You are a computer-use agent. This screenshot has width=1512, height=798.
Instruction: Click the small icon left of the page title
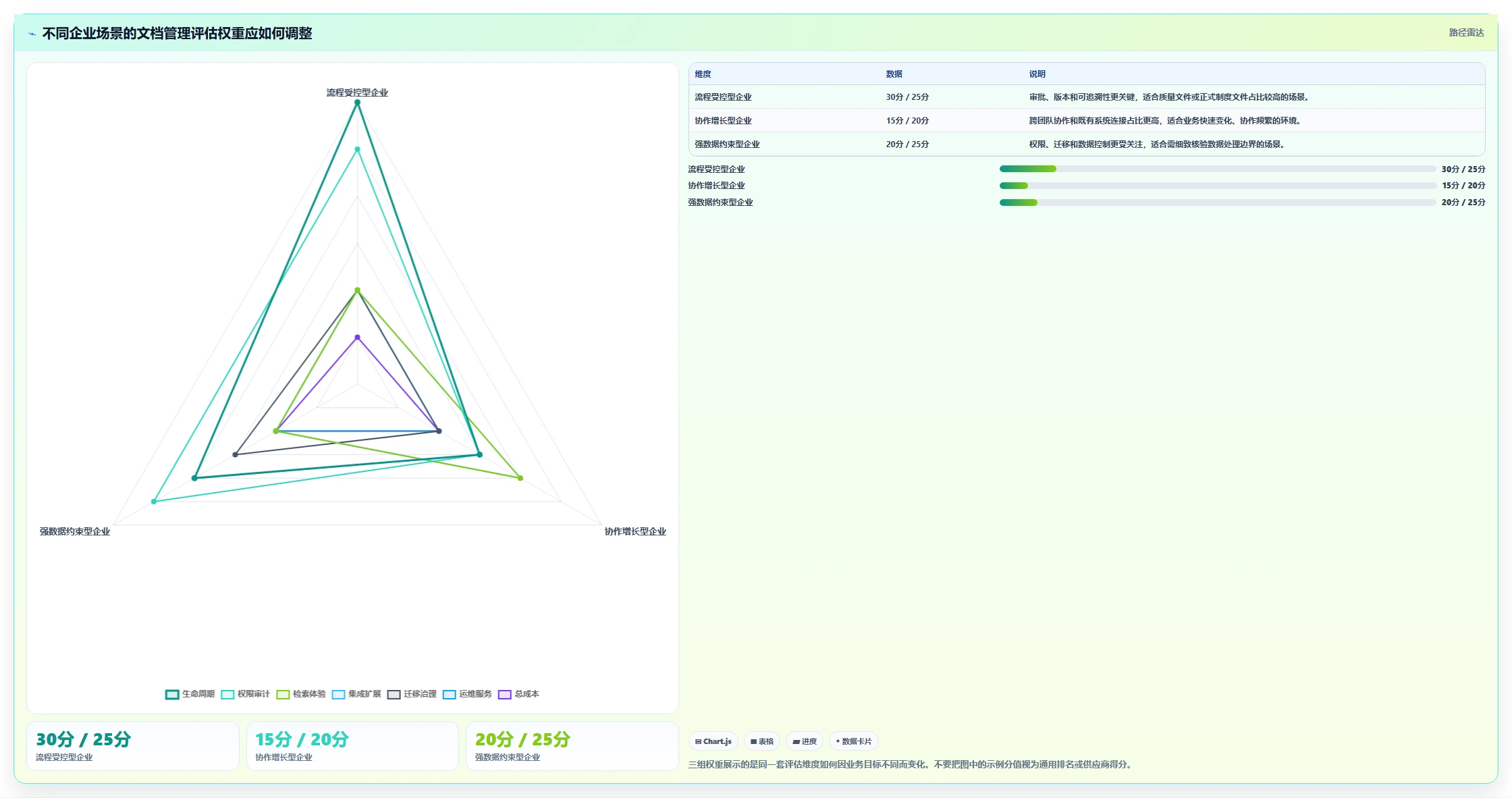[32, 34]
